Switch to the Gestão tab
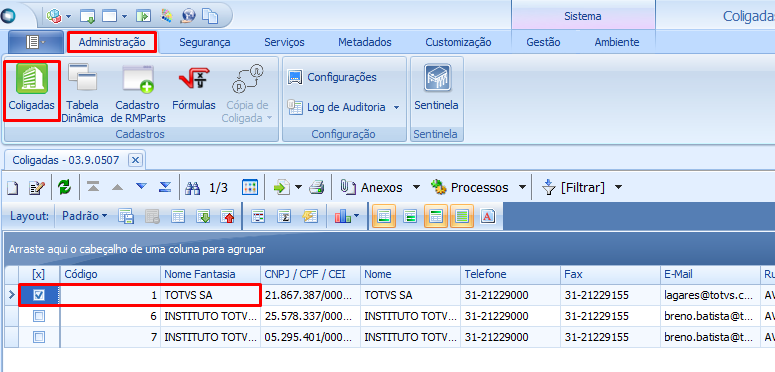Image resolution: width=775 pixels, height=372 pixels. click(x=543, y=42)
